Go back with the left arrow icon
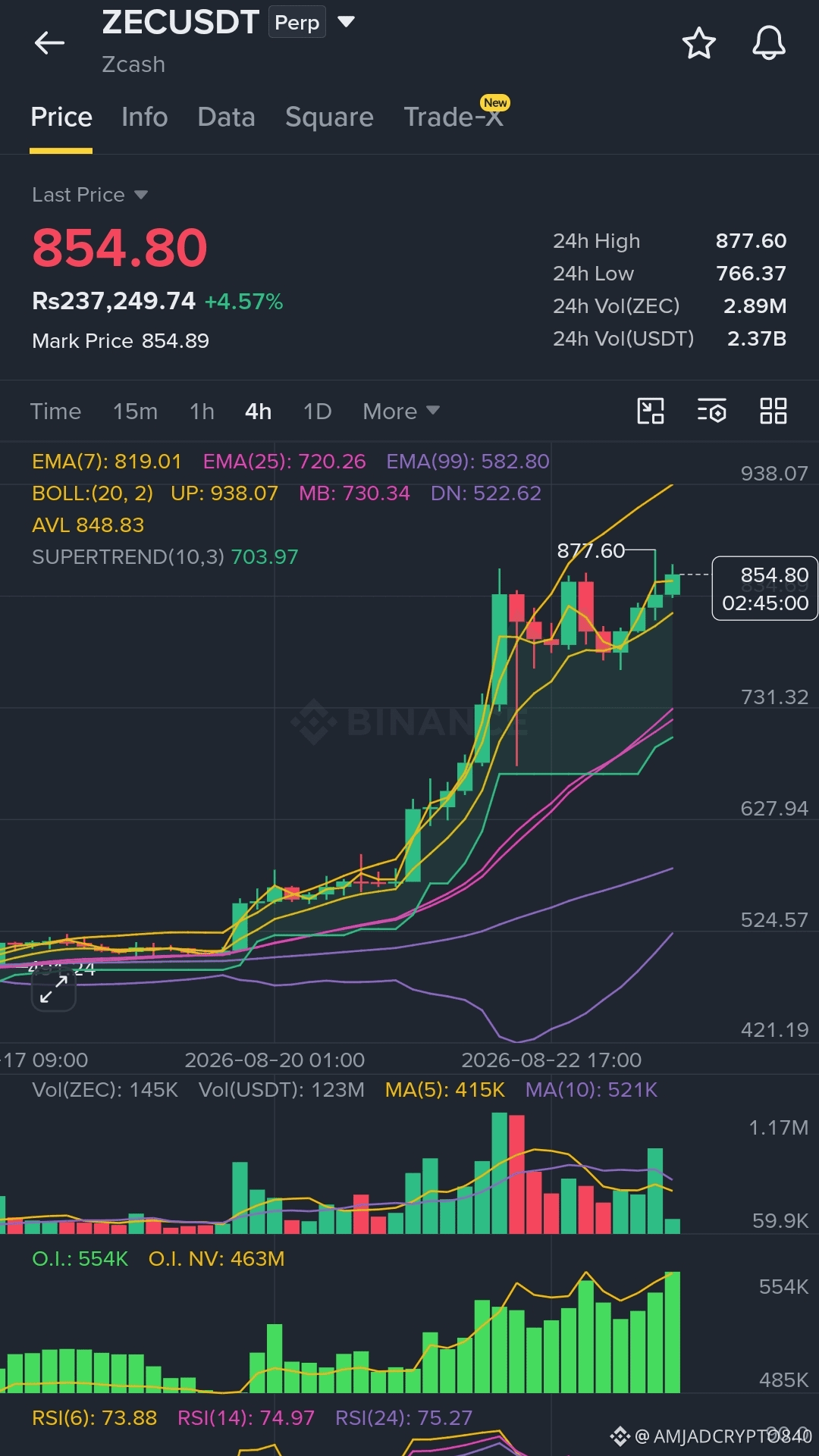This screenshot has height=1456, width=819. coord(49,43)
